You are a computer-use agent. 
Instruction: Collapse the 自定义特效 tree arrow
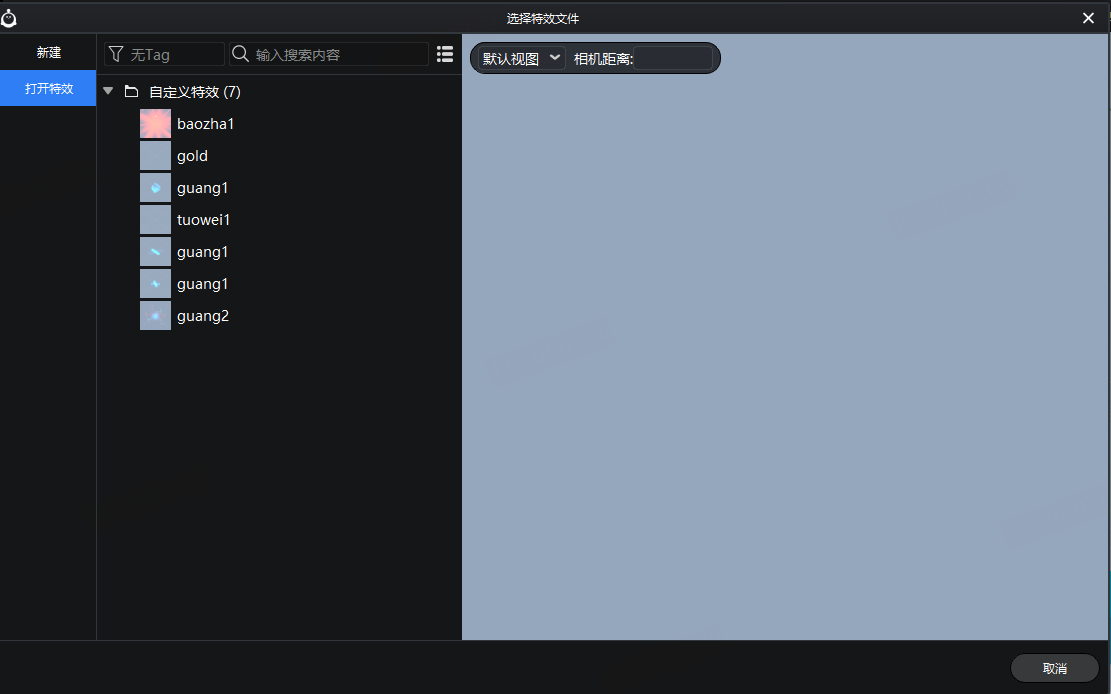pyautogui.click(x=108, y=92)
